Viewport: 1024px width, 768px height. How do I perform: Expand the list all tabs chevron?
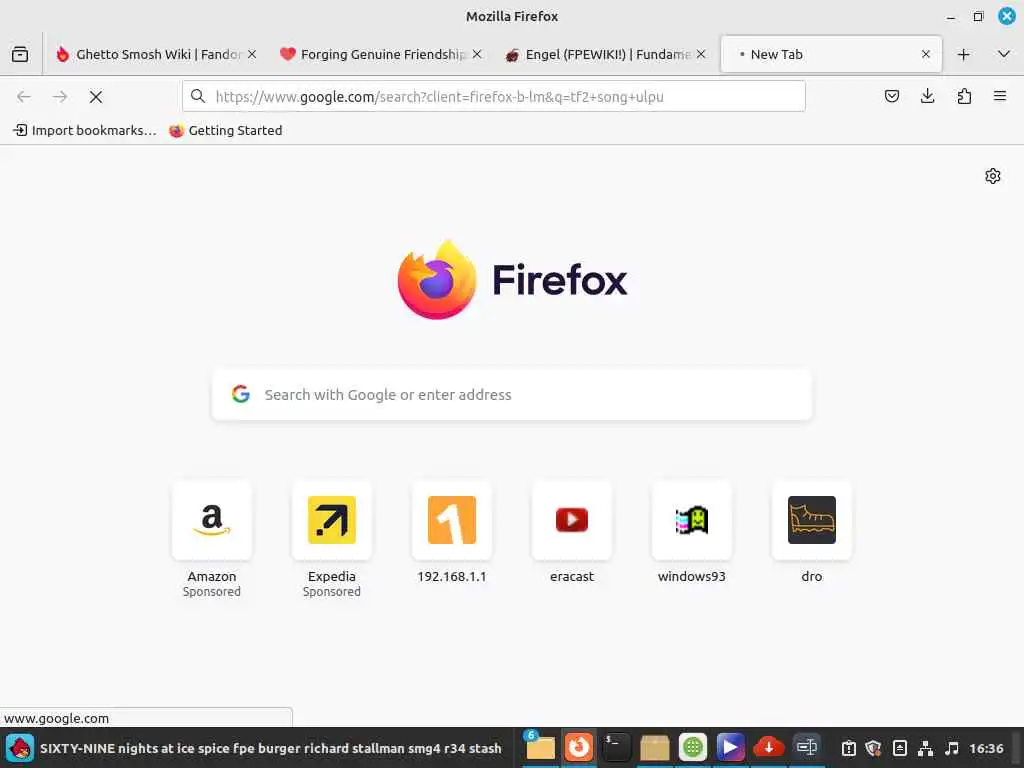click(x=1004, y=54)
